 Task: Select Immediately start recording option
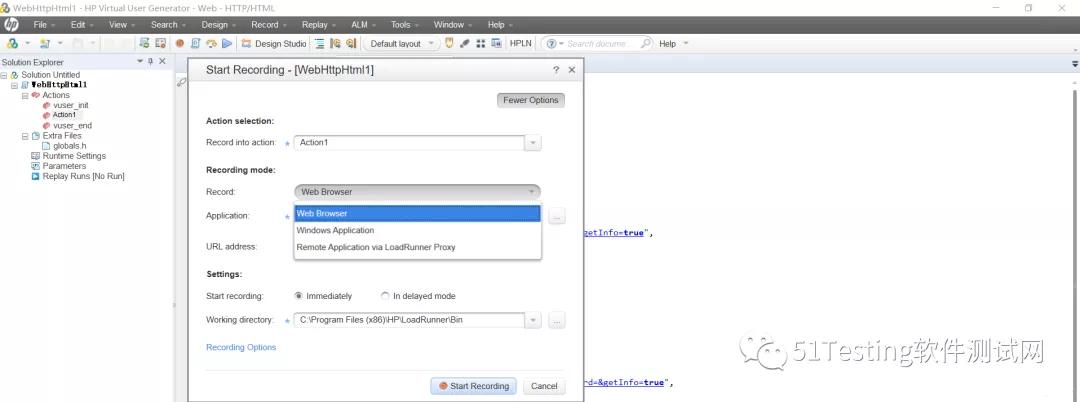(x=298, y=296)
